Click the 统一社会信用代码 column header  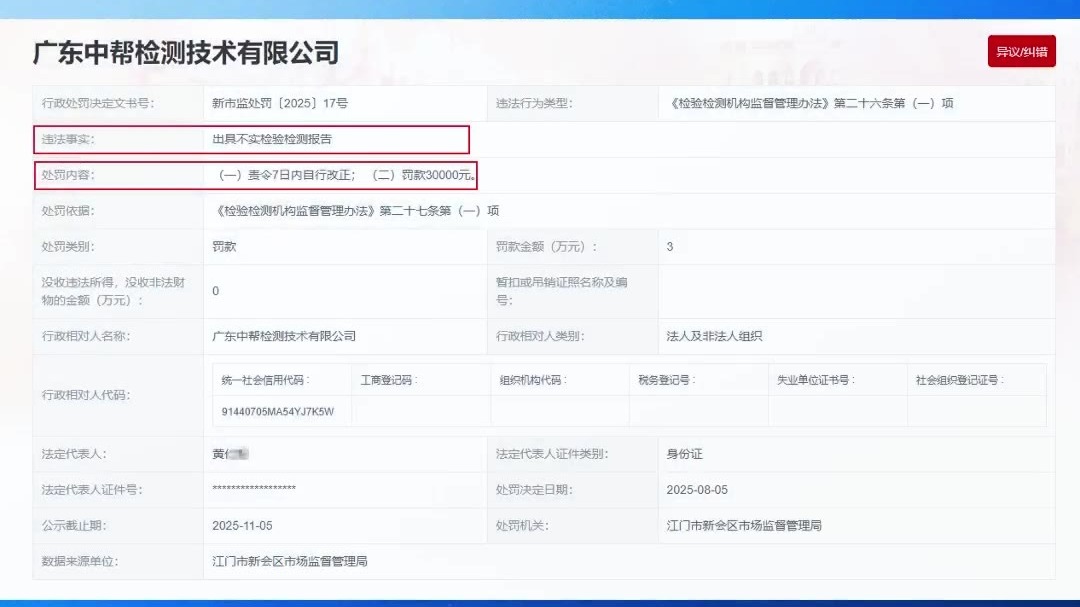click(266, 380)
